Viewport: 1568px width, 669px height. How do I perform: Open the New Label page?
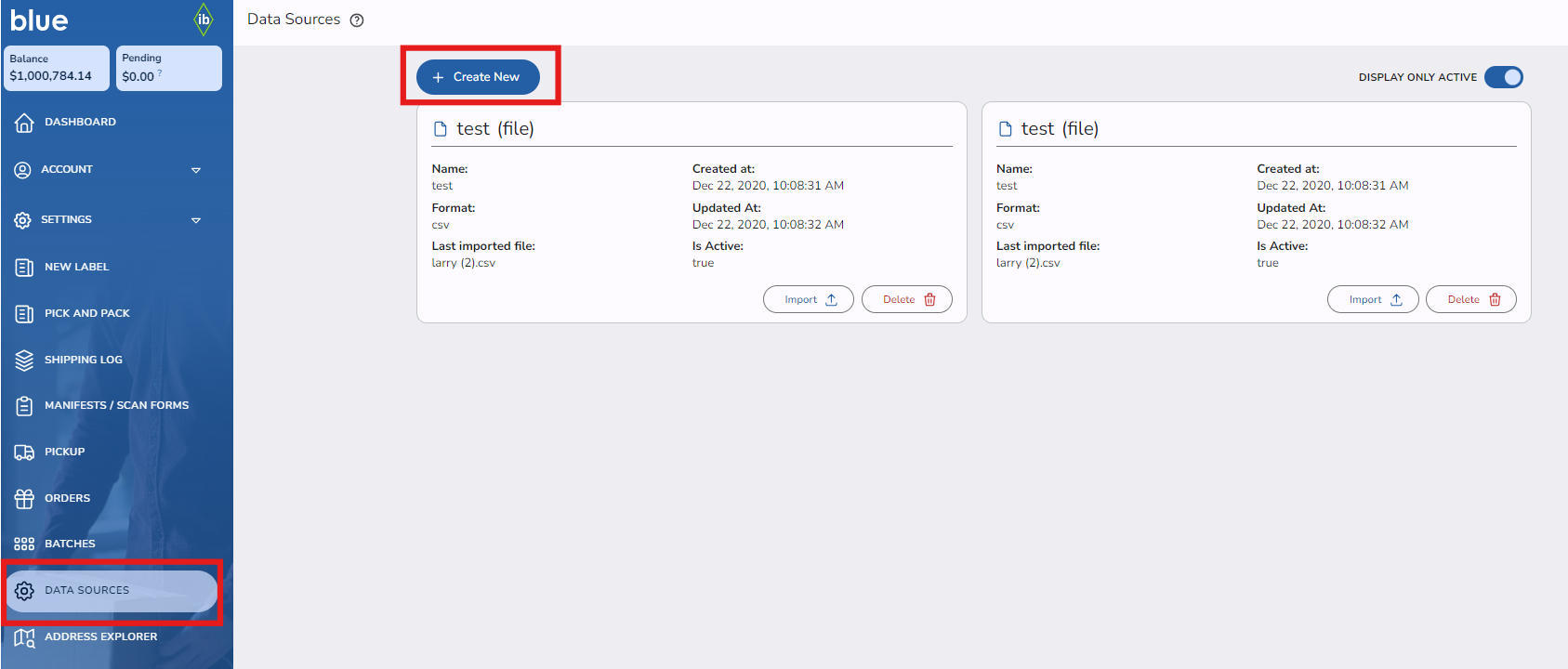[76, 268]
